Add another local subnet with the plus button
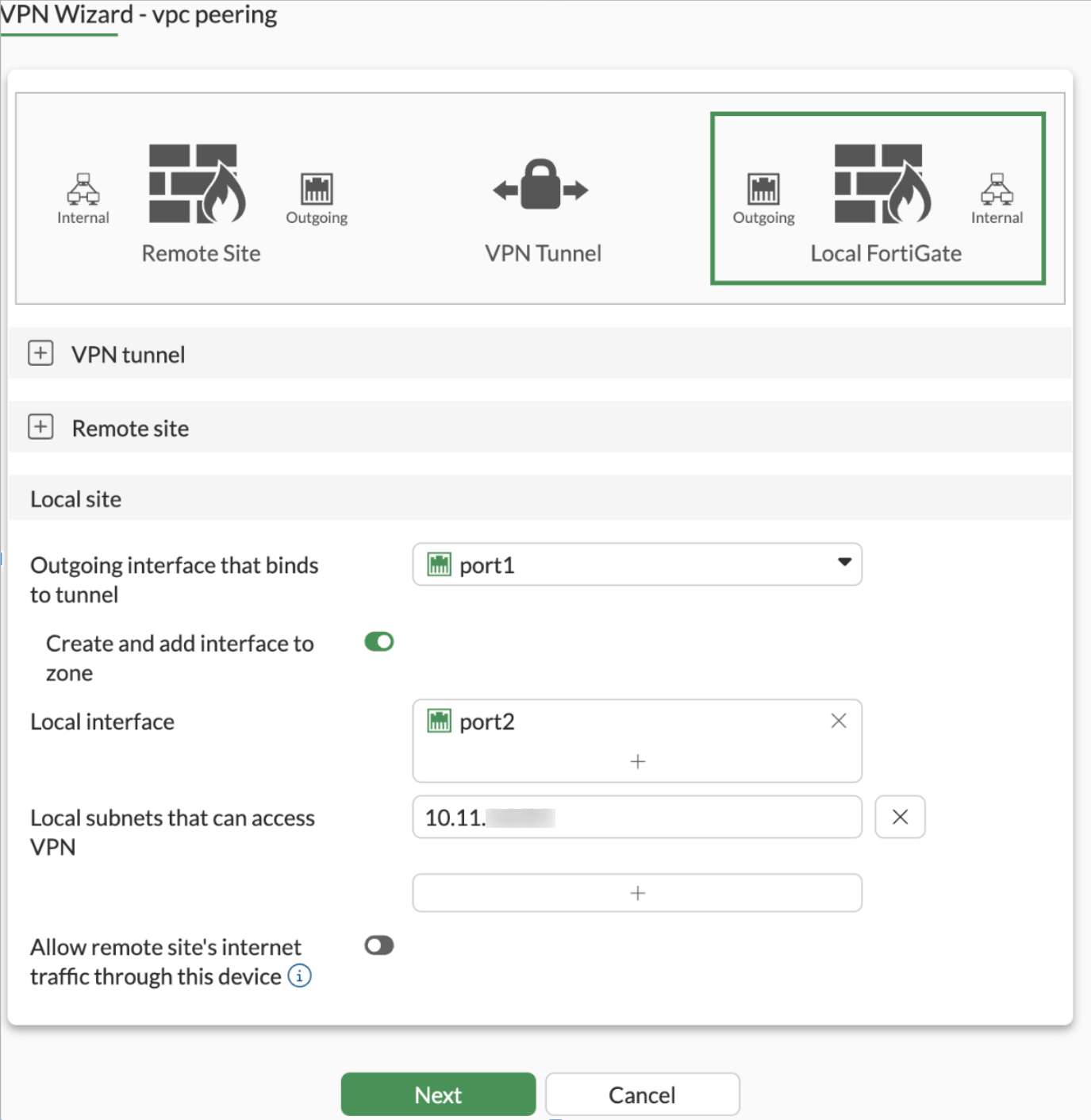This screenshot has height=1120, width=1091. [x=636, y=892]
